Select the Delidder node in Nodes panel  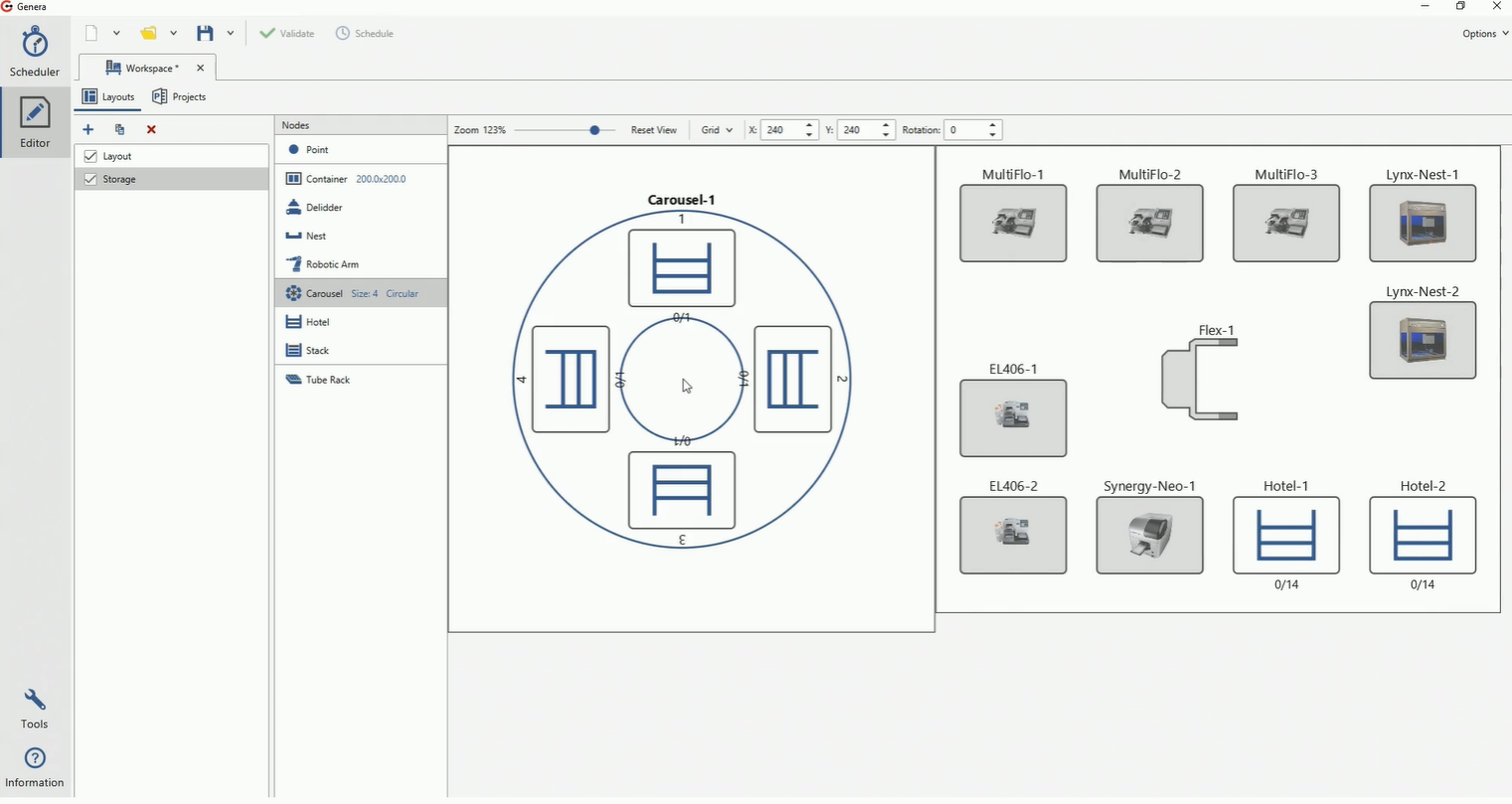321,207
